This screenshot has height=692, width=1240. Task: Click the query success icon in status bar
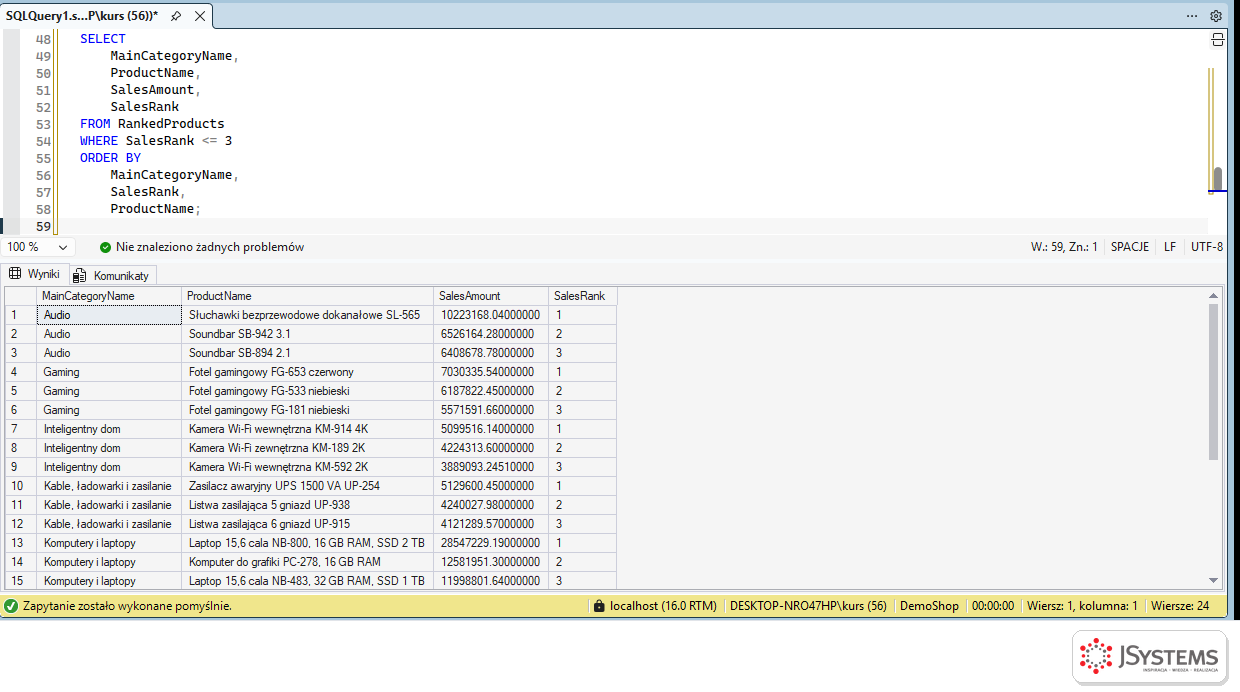[x=11, y=606]
